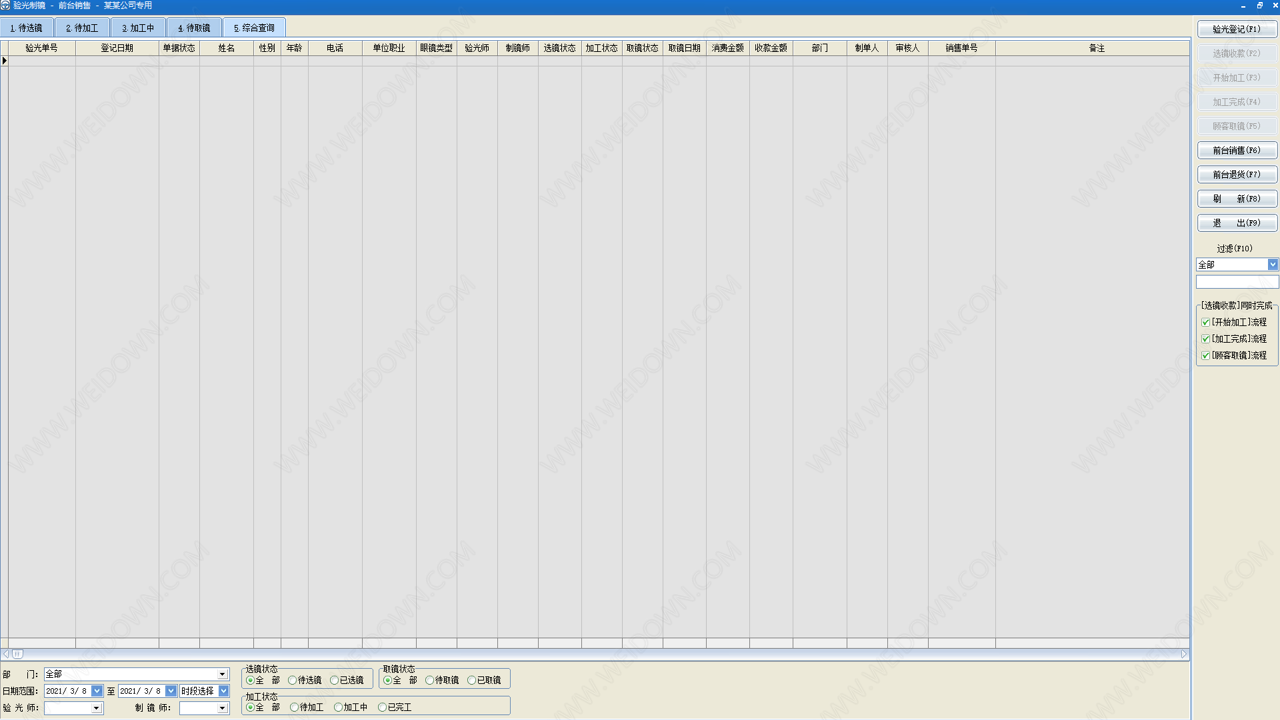The width and height of the screenshot is (1280, 720).
Task: Select the 待取镜 radio button
Action: pyautogui.click(x=430, y=681)
